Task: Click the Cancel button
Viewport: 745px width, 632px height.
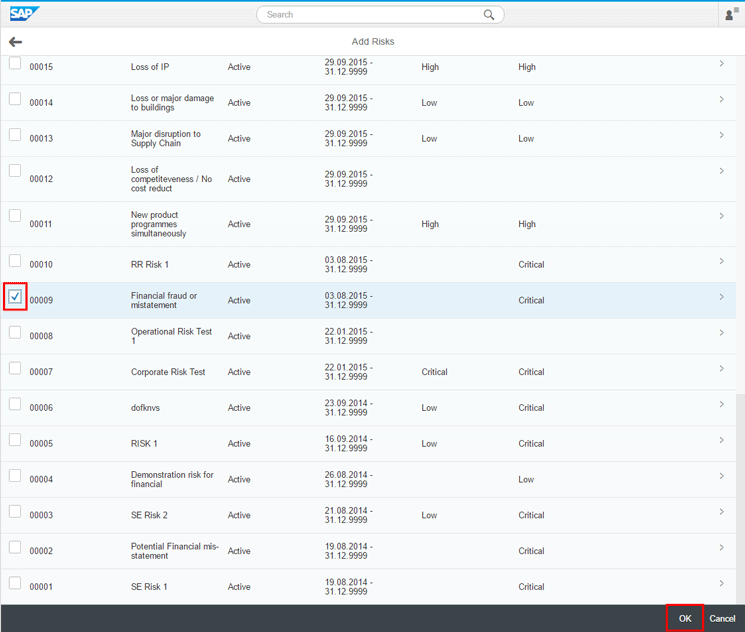Action: coord(722,619)
